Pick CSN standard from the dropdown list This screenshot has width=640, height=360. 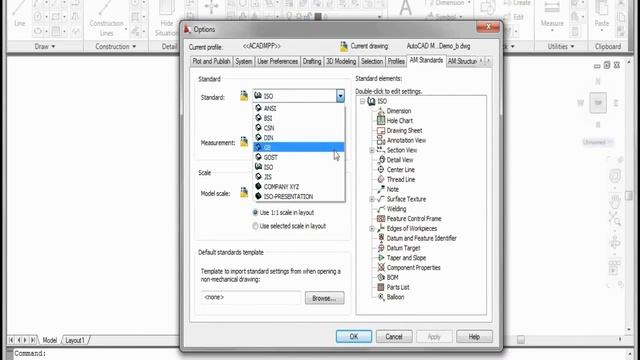pos(298,128)
